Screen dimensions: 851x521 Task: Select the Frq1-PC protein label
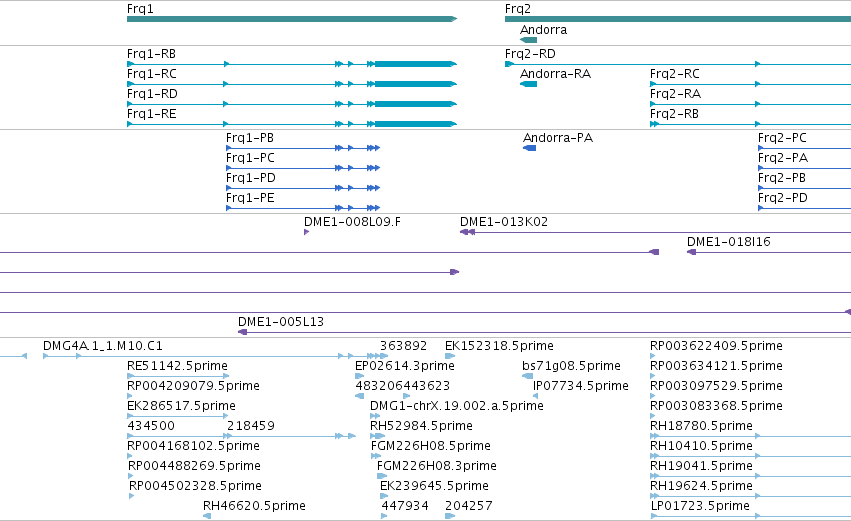pyautogui.click(x=250, y=158)
